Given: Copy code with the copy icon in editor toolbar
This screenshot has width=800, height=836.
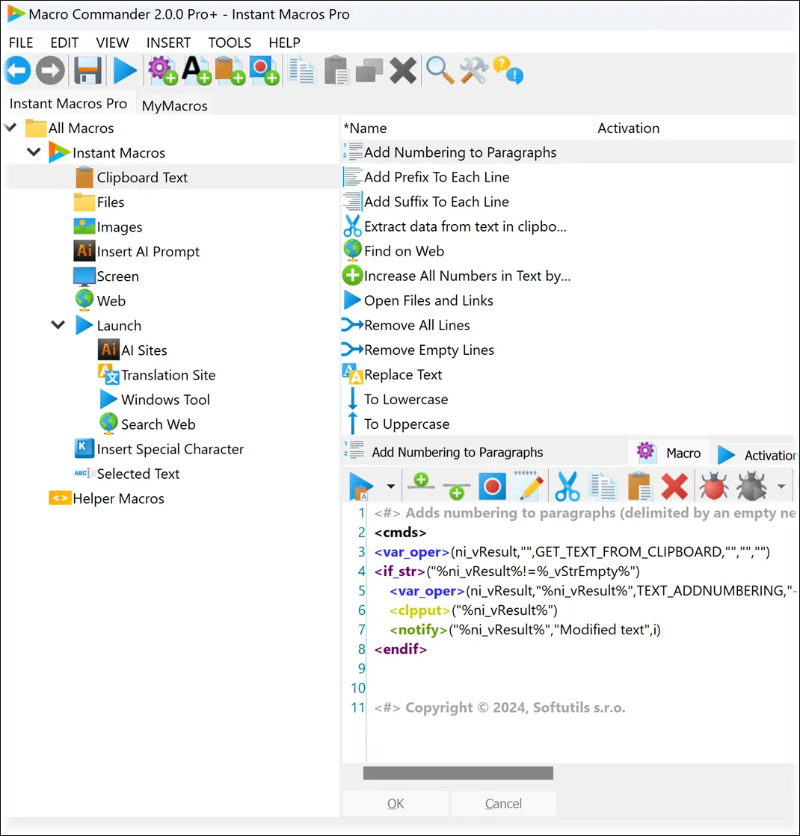Looking at the screenshot, I should tap(601, 486).
